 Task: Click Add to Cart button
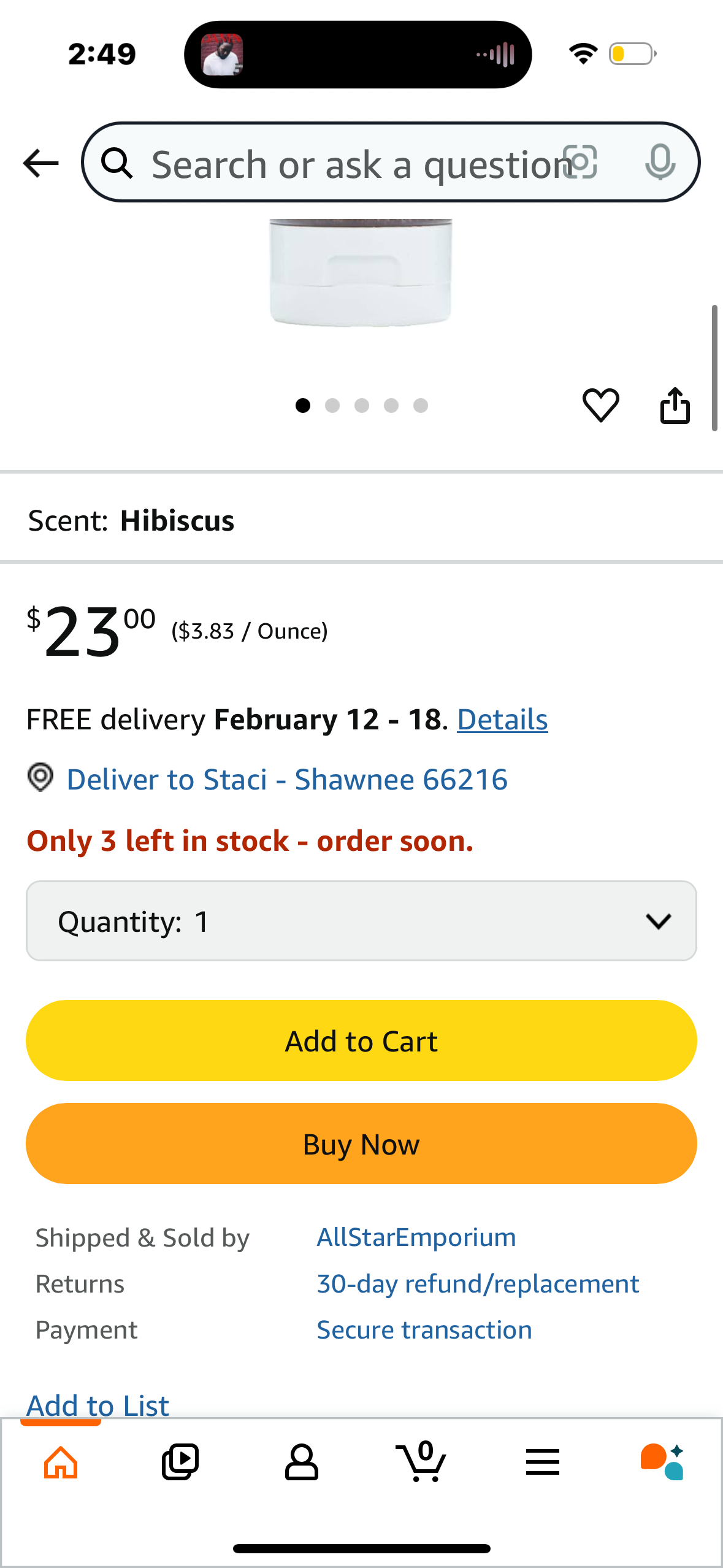tap(361, 1040)
